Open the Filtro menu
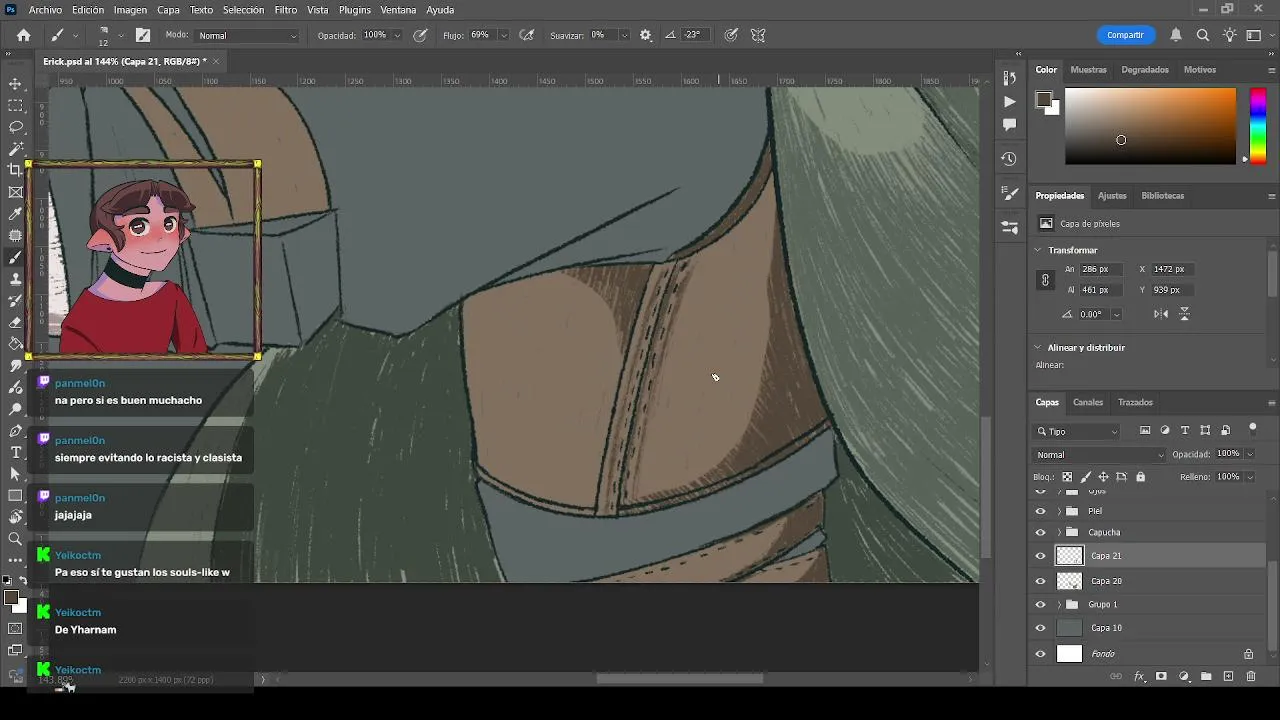The height and width of the screenshot is (720, 1280). [286, 10]
